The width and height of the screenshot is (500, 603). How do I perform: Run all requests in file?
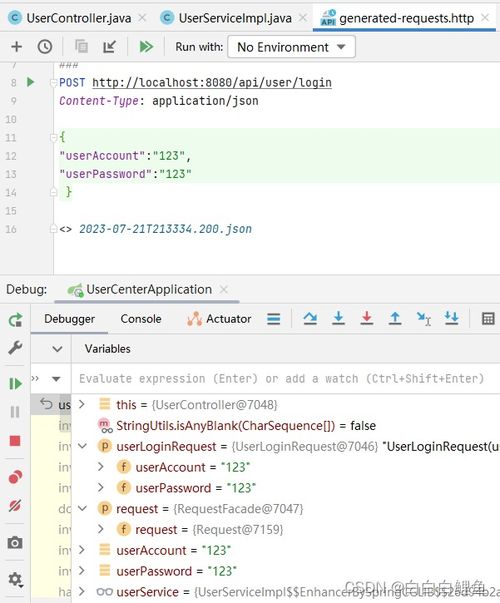(x=146, y=47)
